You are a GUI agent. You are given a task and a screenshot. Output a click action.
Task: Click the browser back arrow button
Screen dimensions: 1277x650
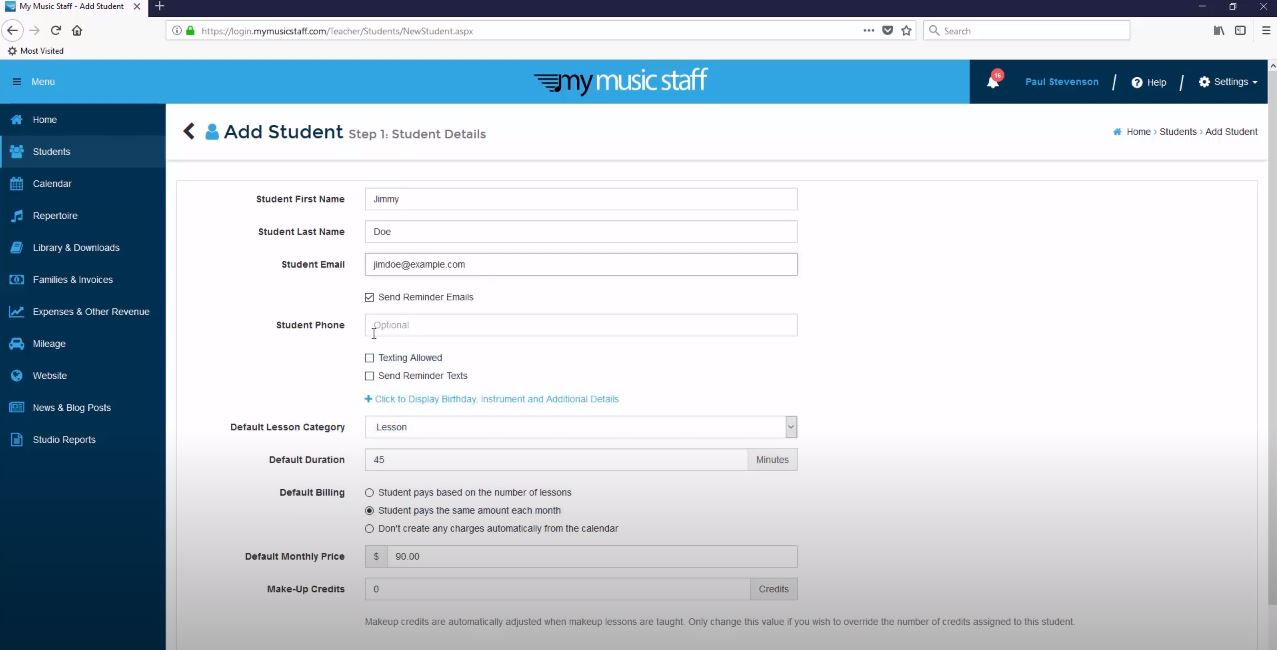[13, 31]
